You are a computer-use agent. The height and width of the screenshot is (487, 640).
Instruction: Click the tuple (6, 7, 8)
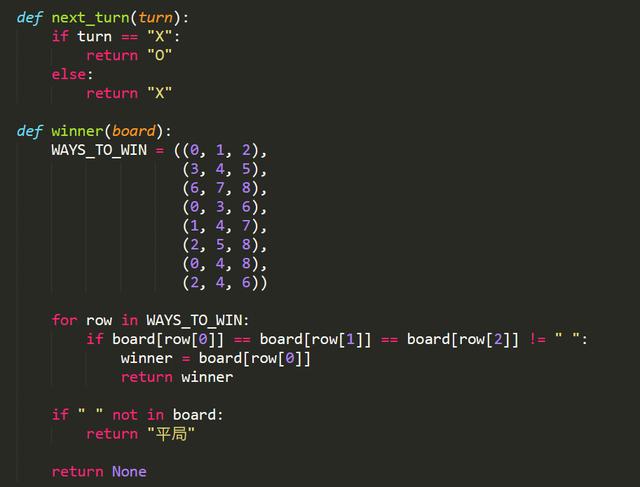pos(220,188)
